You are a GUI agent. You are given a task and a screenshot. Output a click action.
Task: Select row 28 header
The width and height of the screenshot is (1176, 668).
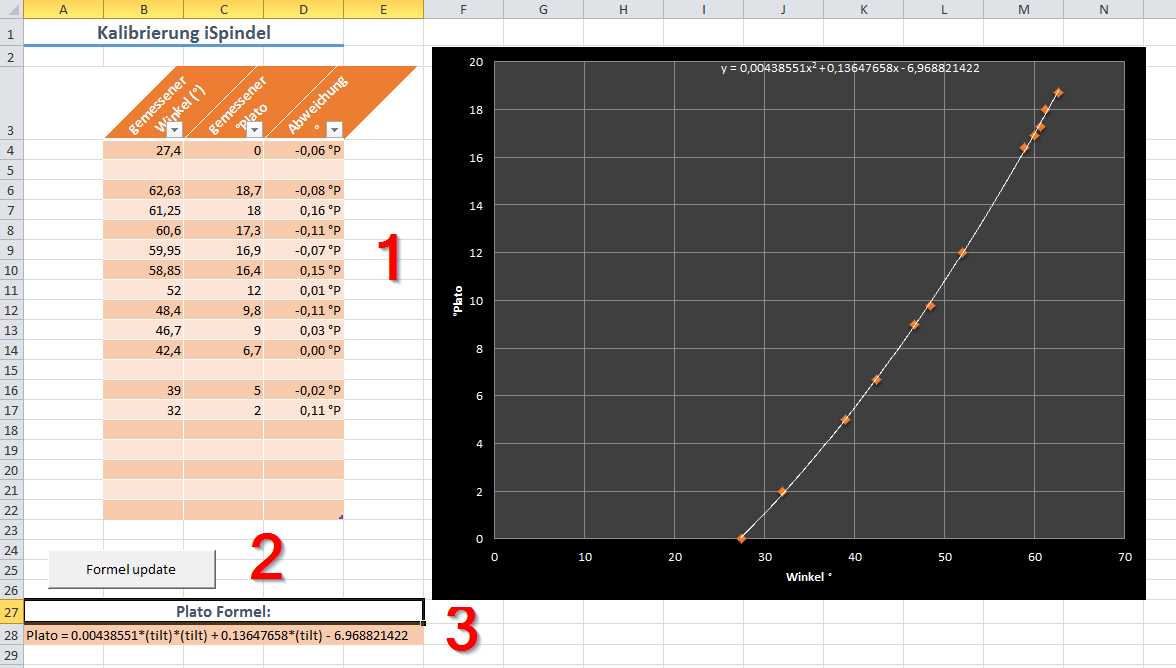pyautogui.click(x=11, y=635)
